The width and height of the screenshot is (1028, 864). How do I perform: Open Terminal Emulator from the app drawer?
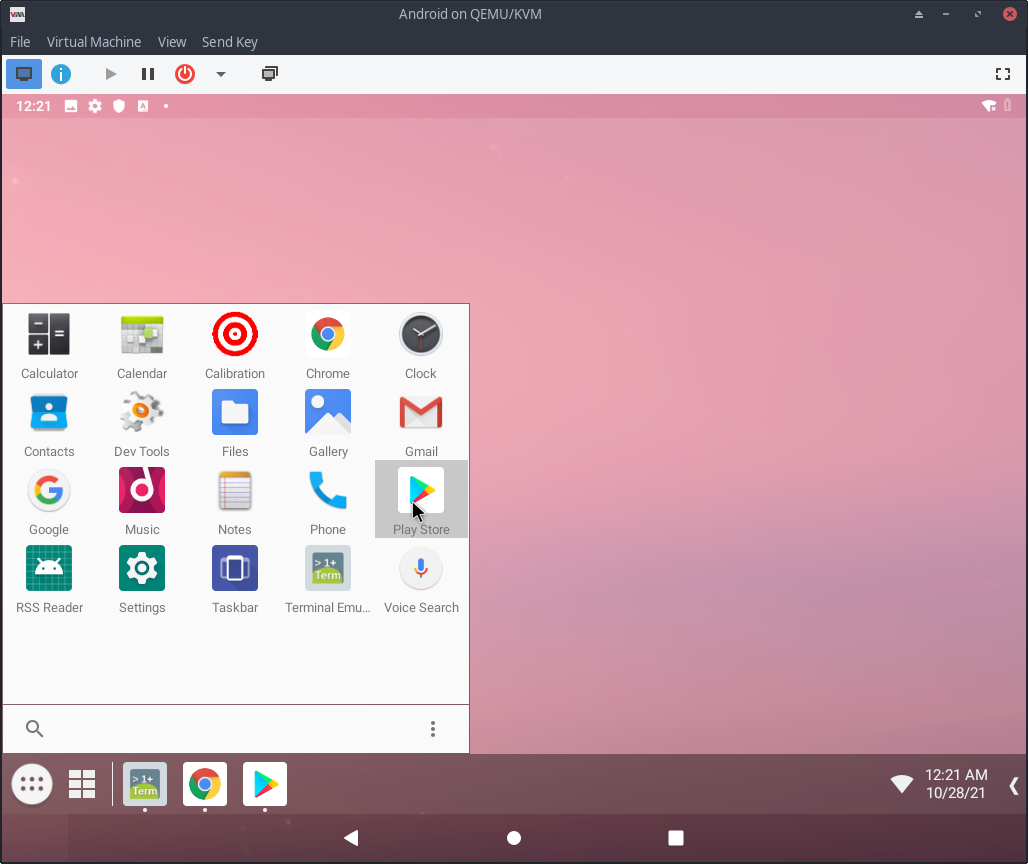[x=328, y=579]
